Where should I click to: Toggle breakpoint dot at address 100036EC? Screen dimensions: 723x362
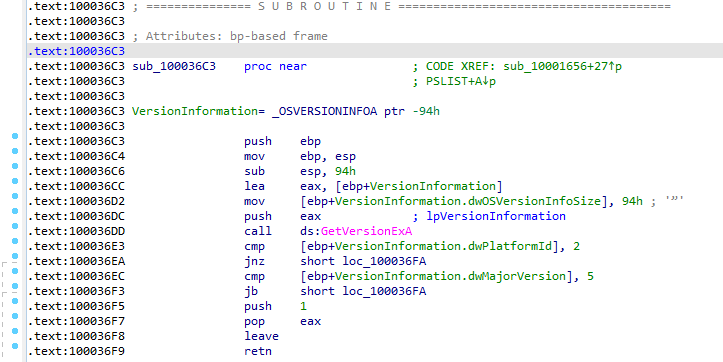(x=15, y=271)
